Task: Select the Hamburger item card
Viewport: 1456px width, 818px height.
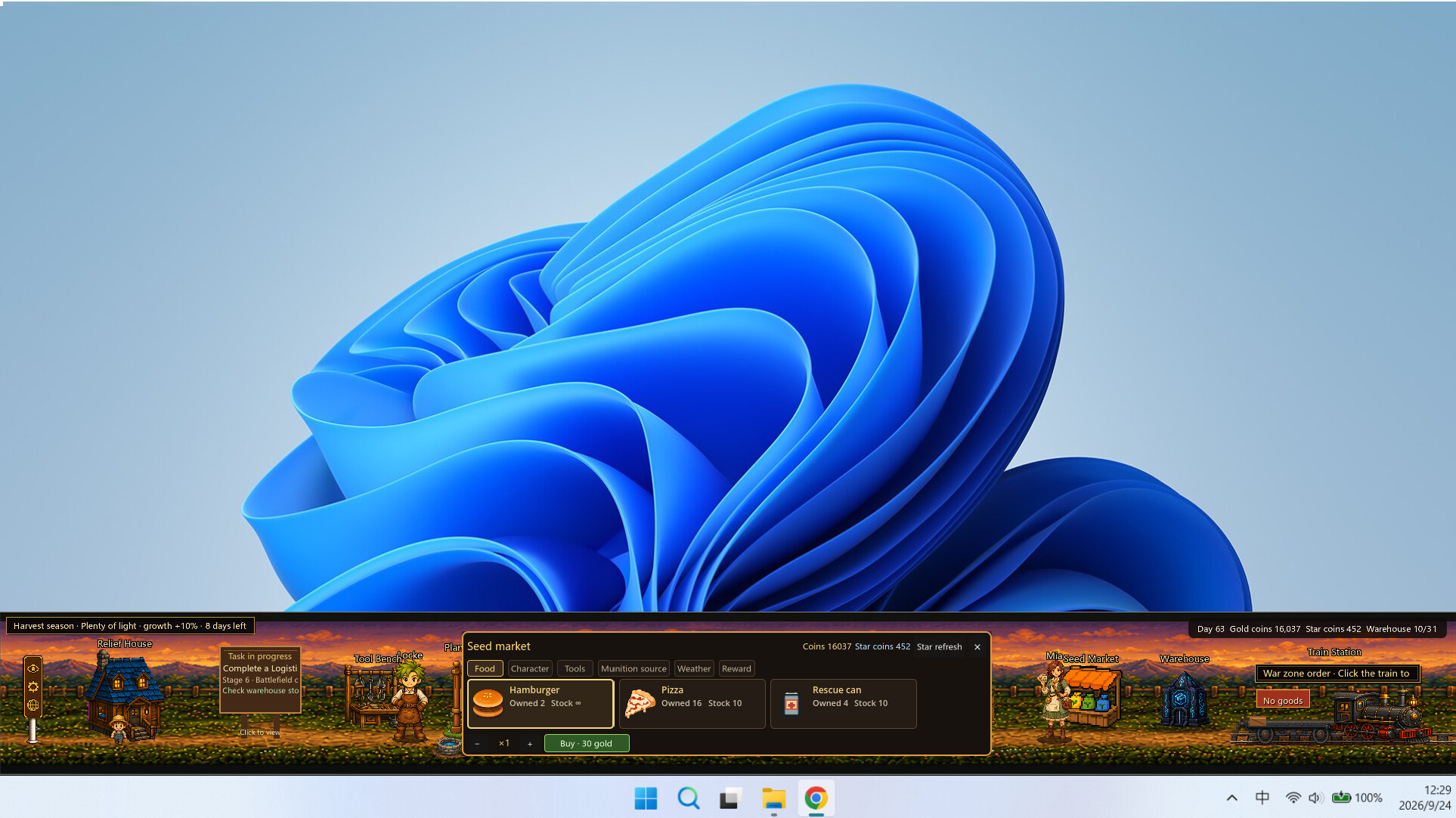Action: [541, 703]
